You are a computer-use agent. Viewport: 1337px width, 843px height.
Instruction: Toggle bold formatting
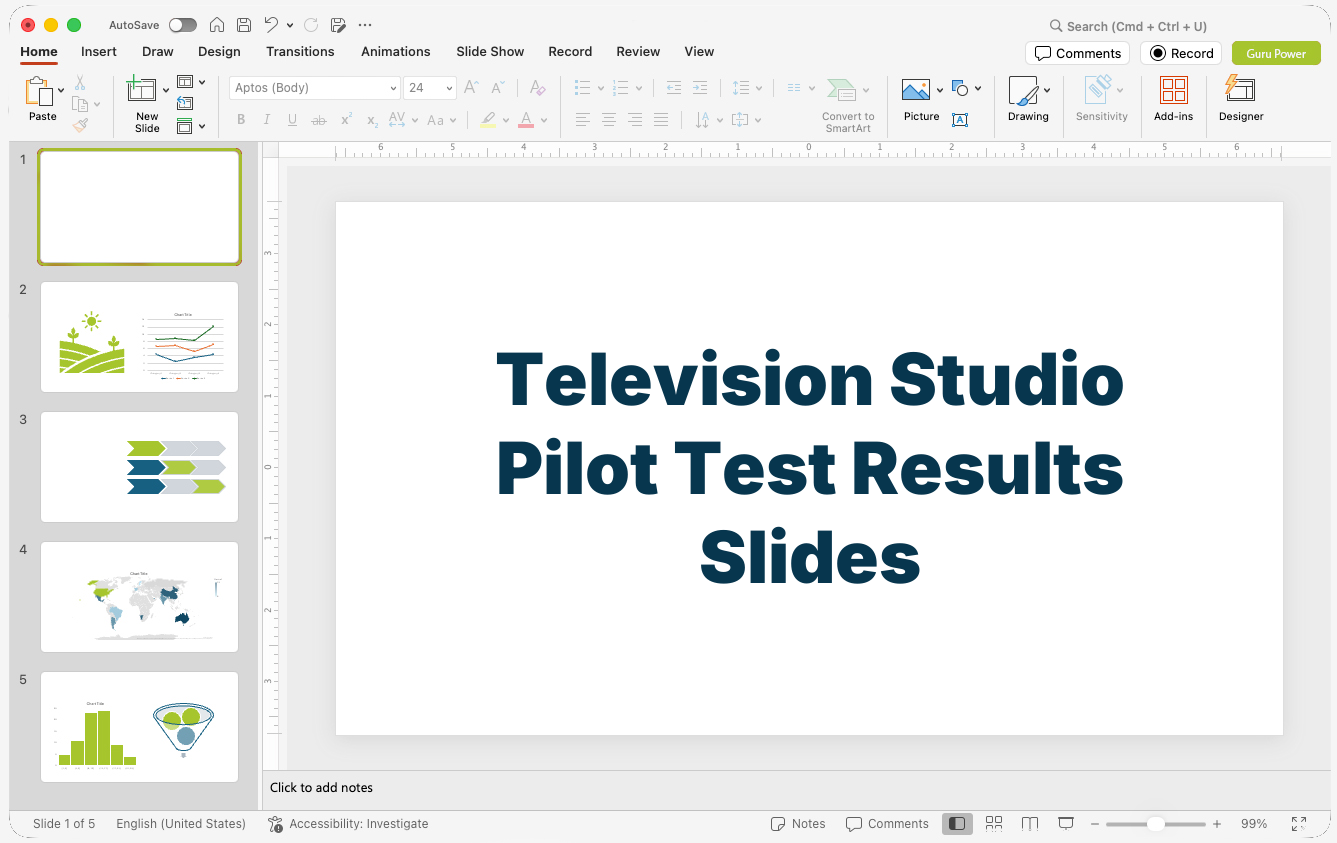[241, 120]
